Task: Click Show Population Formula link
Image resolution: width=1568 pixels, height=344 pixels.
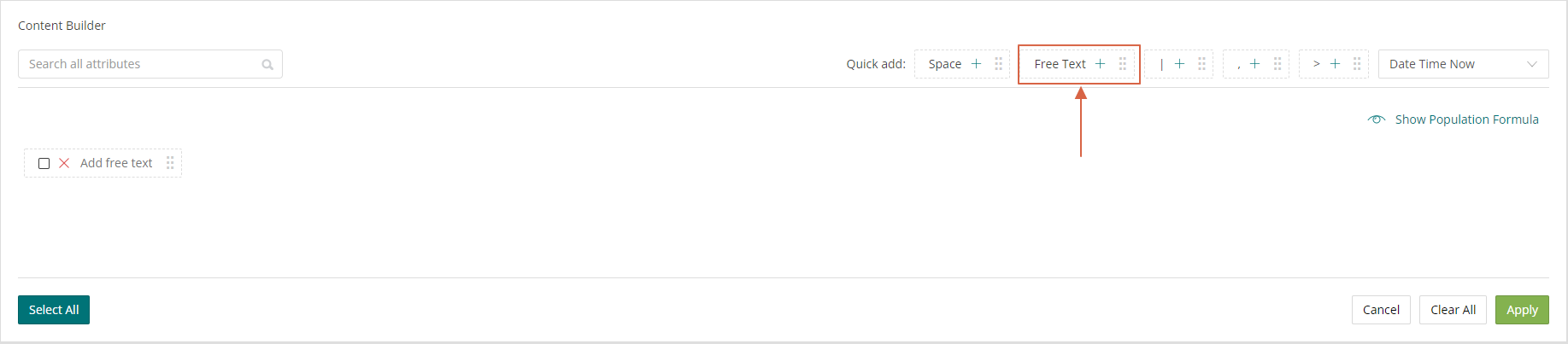Action: pyautogui.click(x=1466, y=120)
